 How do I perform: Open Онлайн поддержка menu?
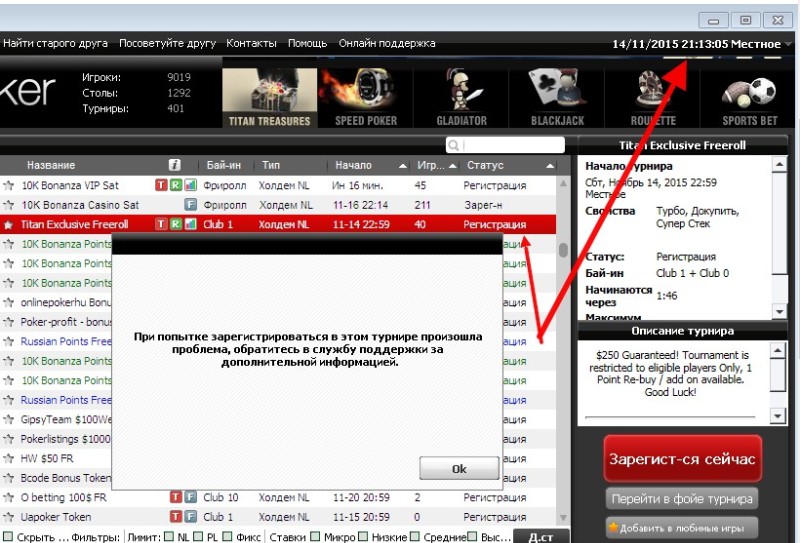click(x=387, y=43)
